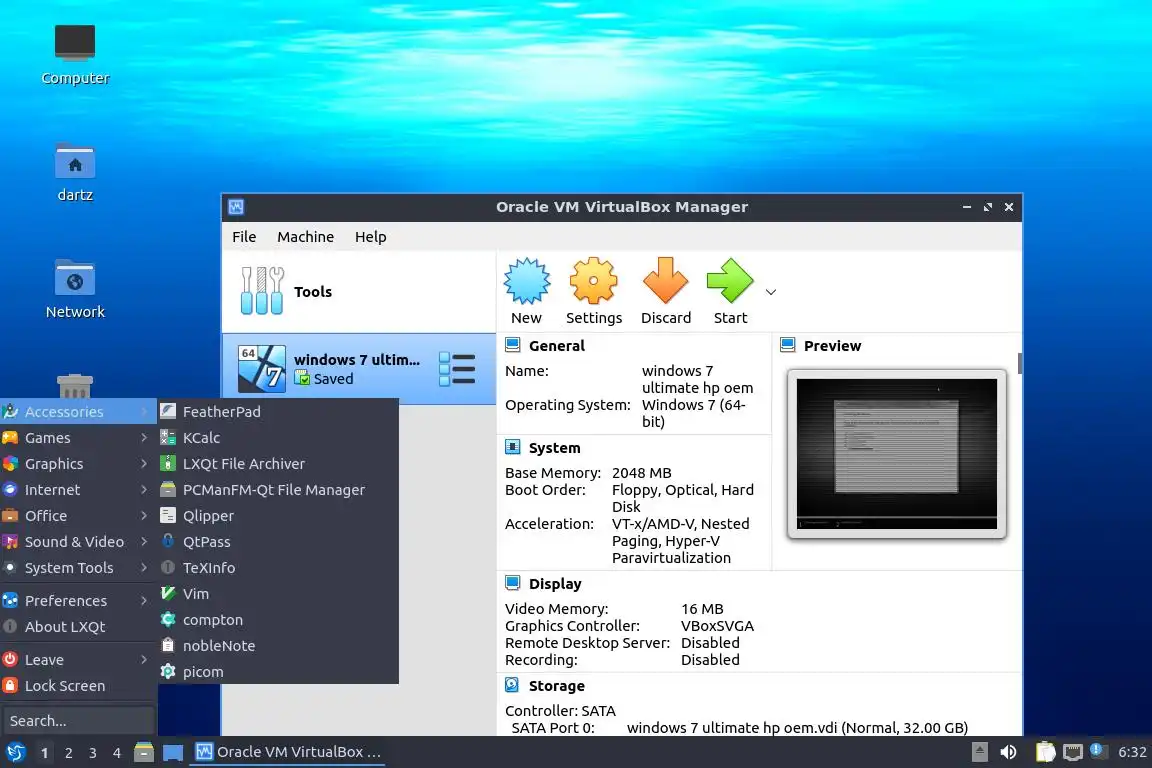The width and height of the screenshot is (1152, 768).
Task: Click the Display section header
Action: point(555,584)
